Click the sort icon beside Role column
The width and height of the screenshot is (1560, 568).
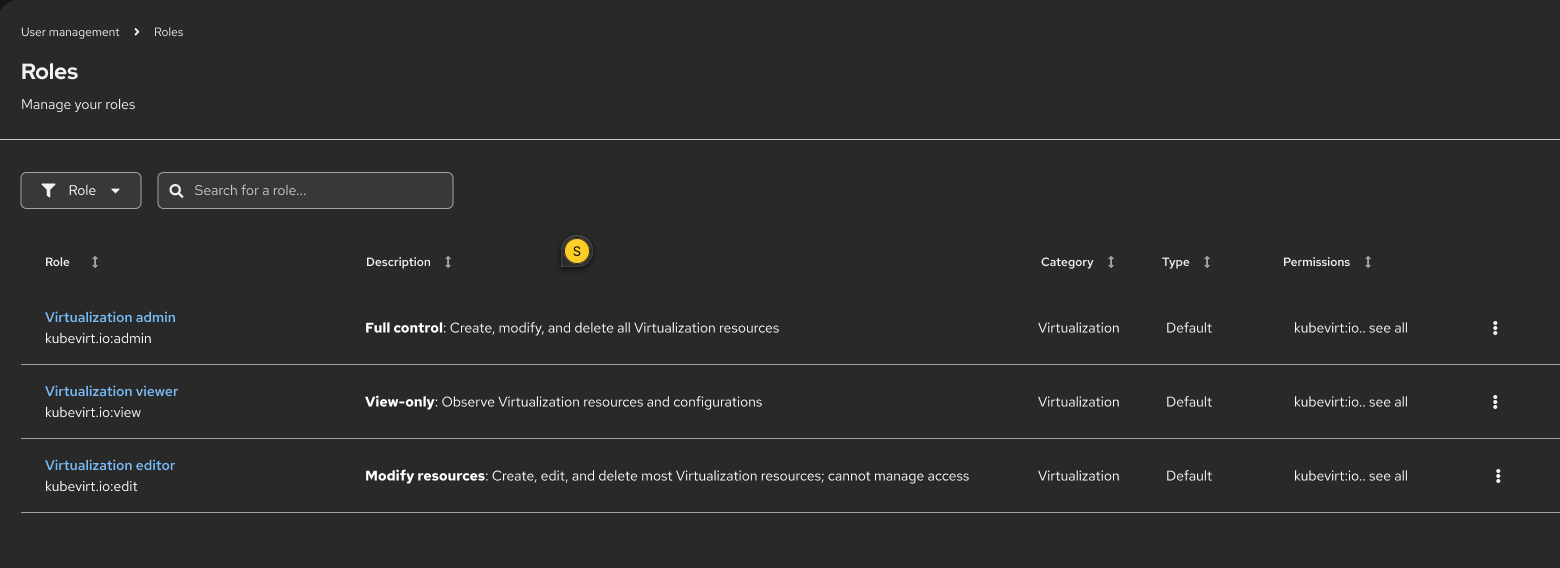(x=95, y=262)
